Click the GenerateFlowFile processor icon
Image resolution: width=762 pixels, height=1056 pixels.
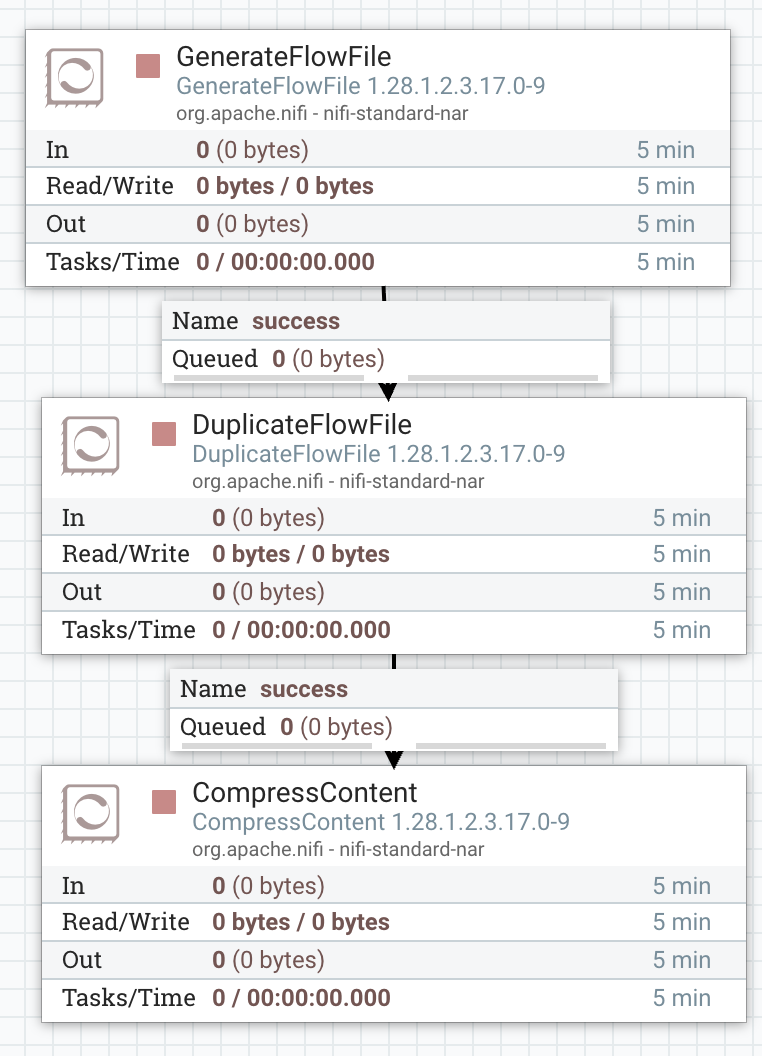[x=76, y=76]
